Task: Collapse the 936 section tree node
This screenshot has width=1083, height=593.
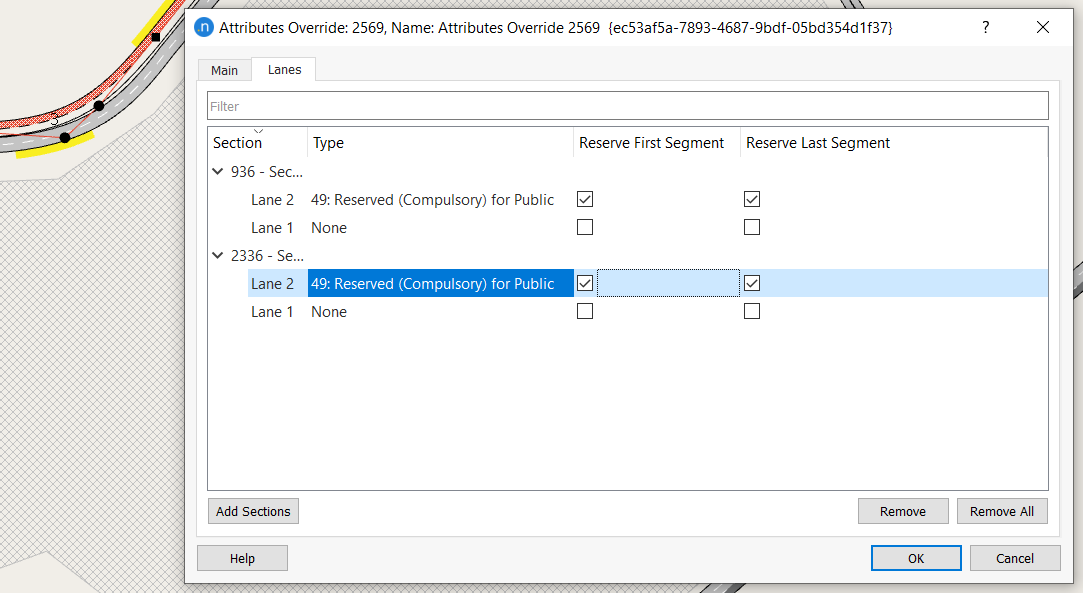Action: (218, 171)
